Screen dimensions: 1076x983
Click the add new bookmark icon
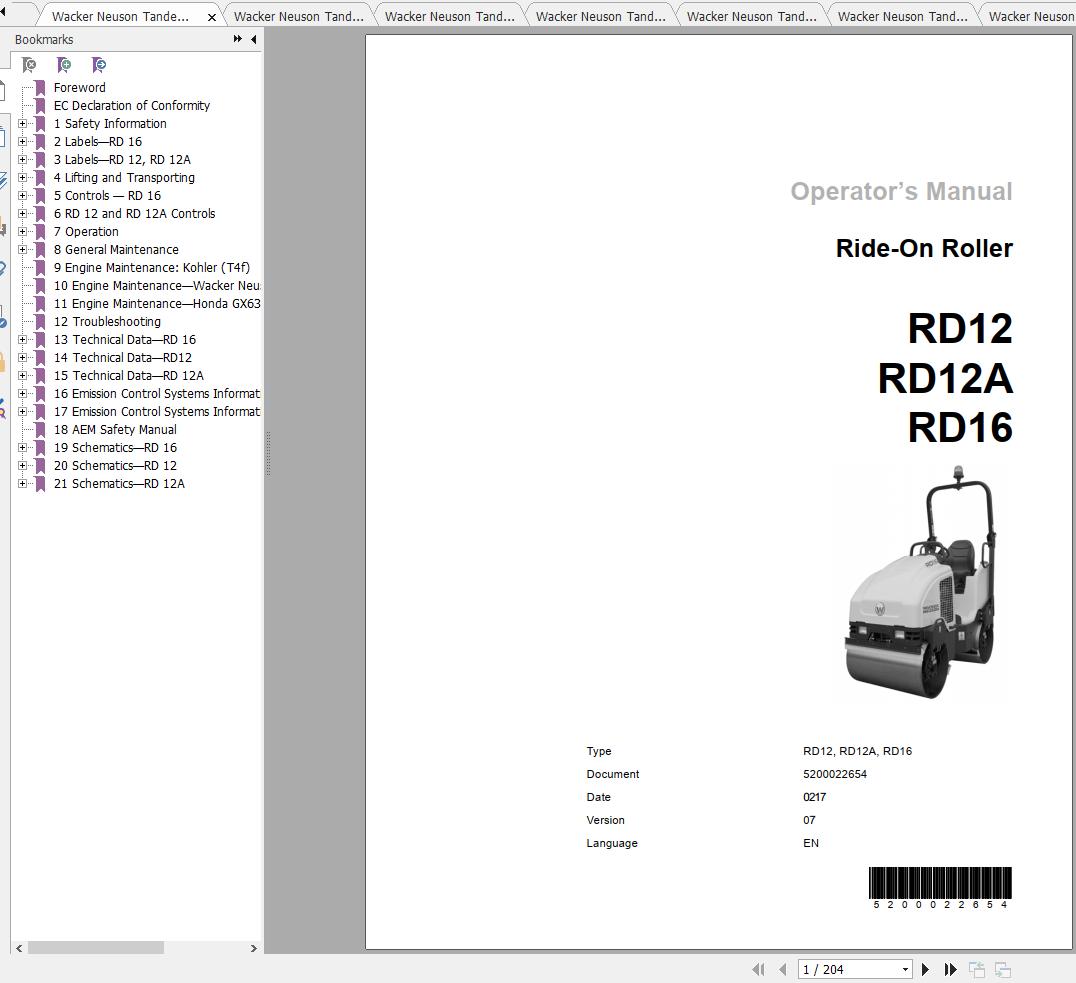coord(63,64)
